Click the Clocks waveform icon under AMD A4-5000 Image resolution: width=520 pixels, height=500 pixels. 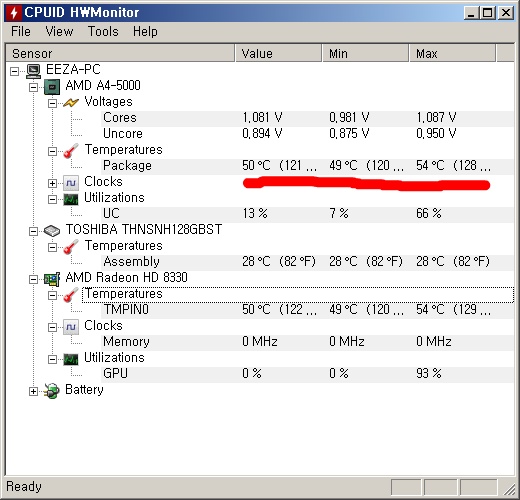click(71, 183)
